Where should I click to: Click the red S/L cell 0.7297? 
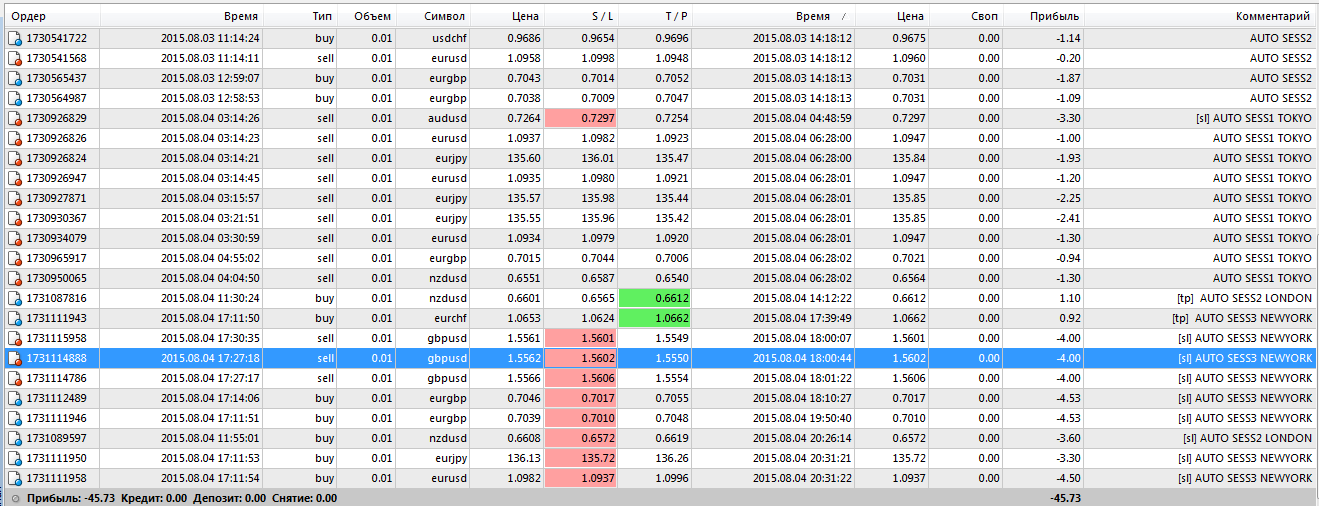point(582,118)
